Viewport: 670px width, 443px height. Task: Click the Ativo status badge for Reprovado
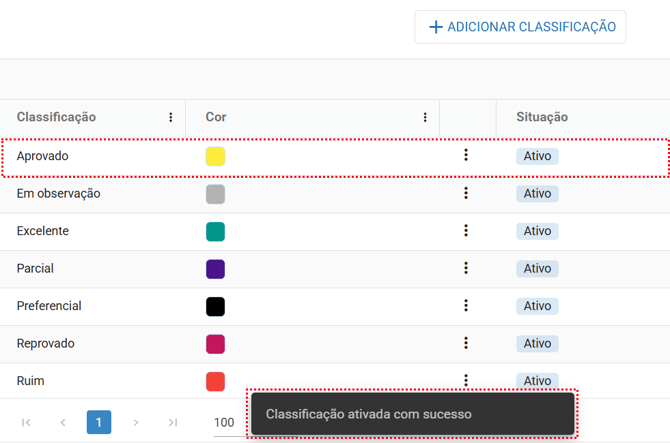(537, 343)
